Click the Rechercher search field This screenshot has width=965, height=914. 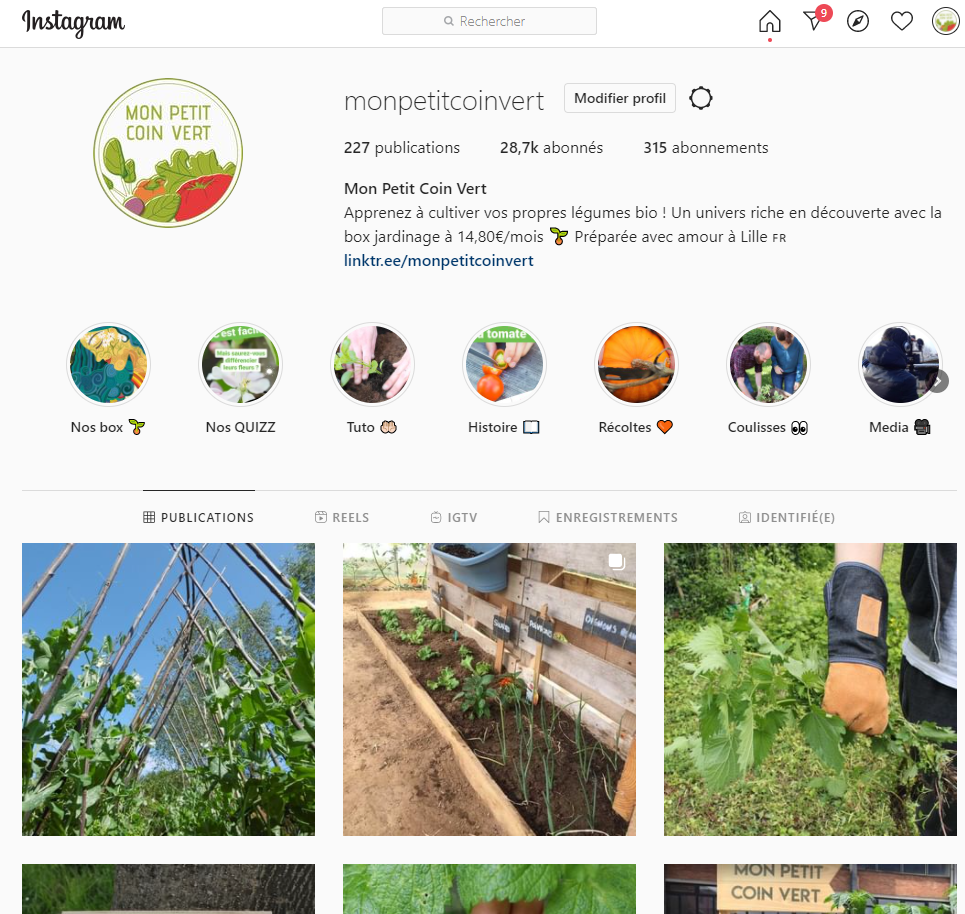click(x=489, y=21)
